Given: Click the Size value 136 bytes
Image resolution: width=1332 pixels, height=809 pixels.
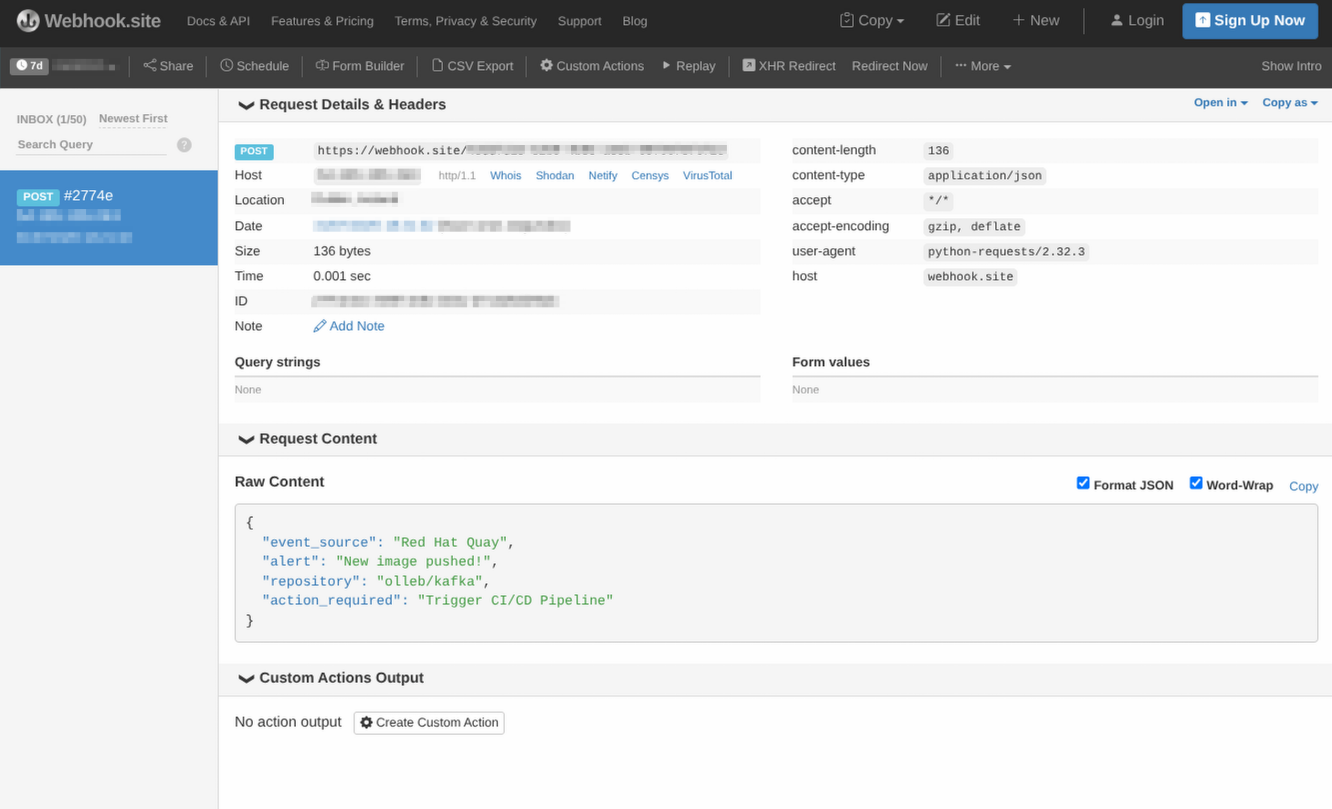Looking at the screenshot, I should pyautogui.click(x=342, y=251).
